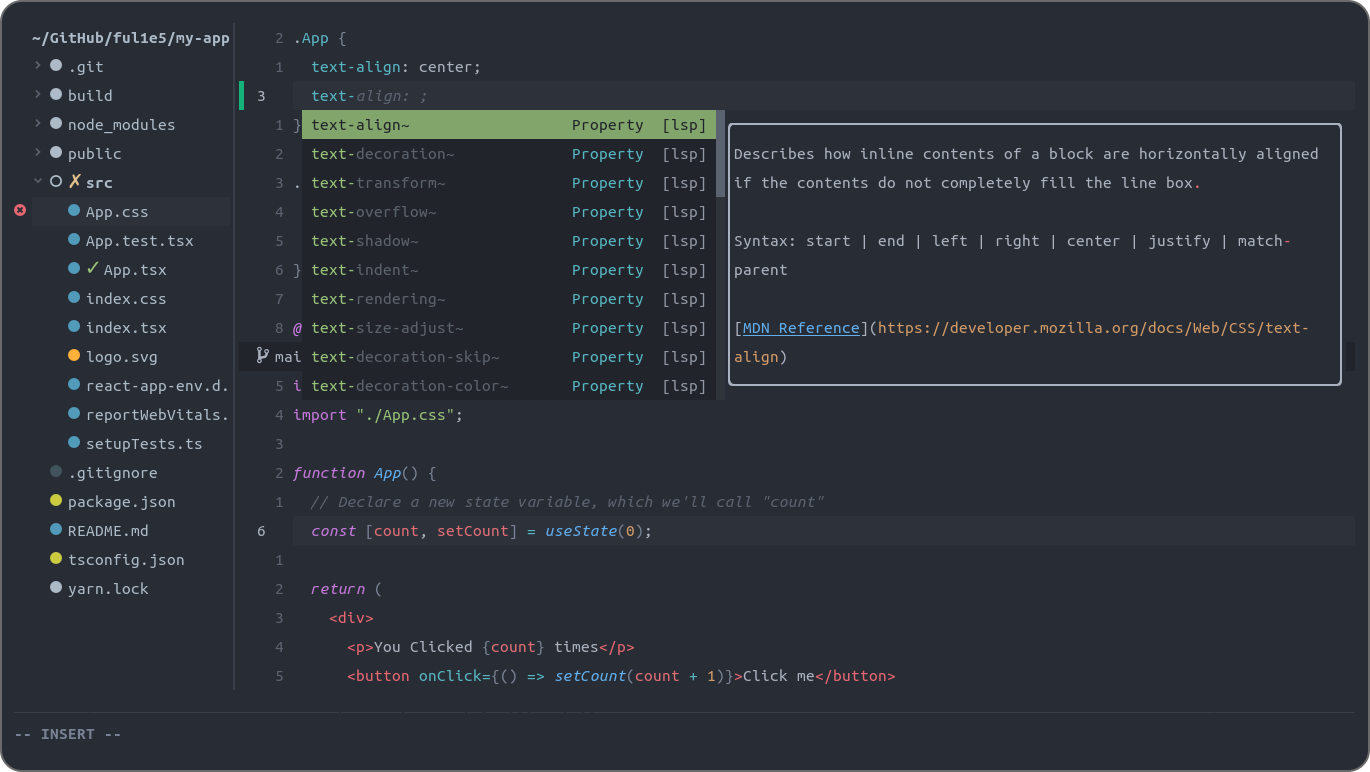Choose text-decoration-skip~ completion item
Viewport: 1370px width, 772px height.
pos(509,357)
